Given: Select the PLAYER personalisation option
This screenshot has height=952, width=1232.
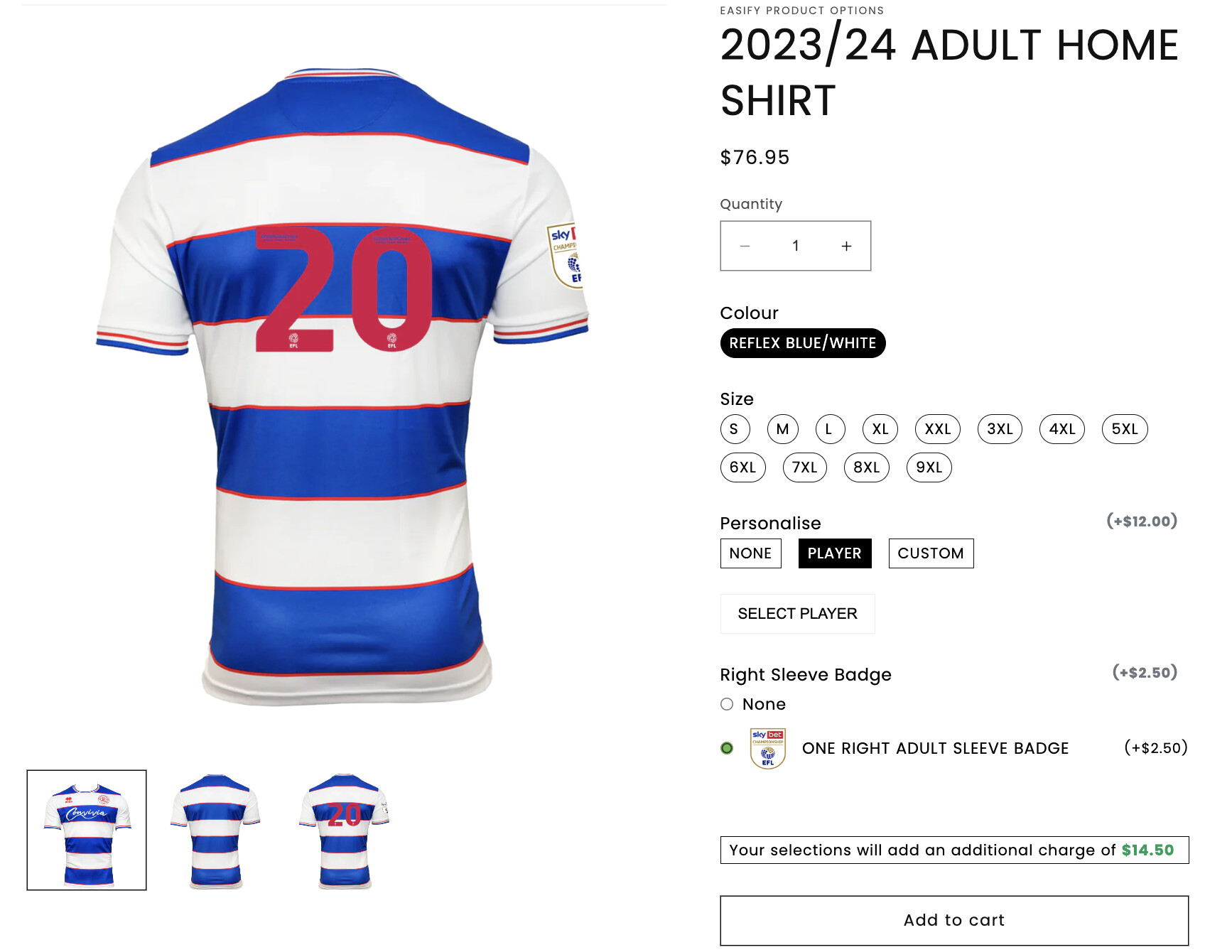Looking at the screenshot, I should [834, 553].
